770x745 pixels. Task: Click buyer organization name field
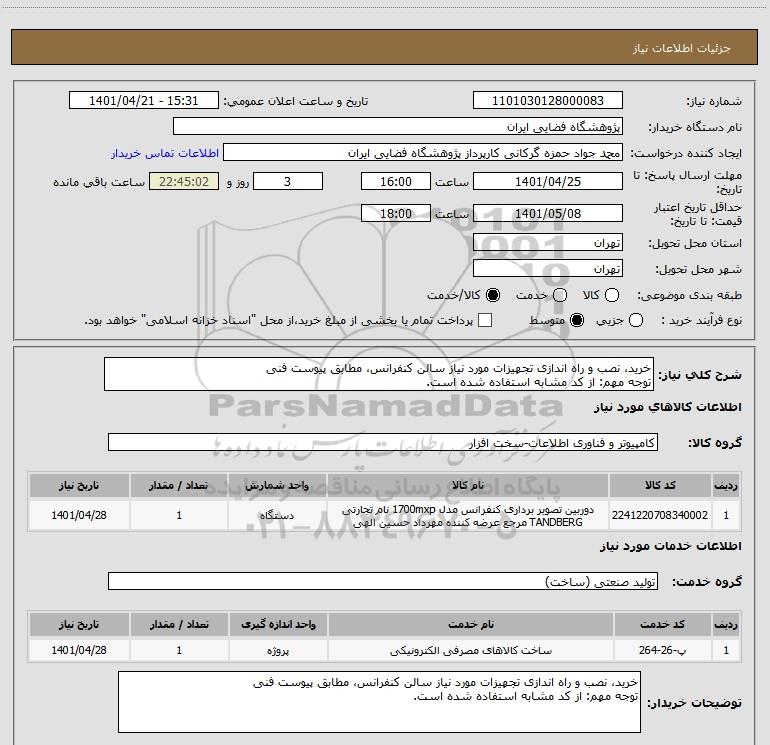pyautogui.click(x=398, y=127)
